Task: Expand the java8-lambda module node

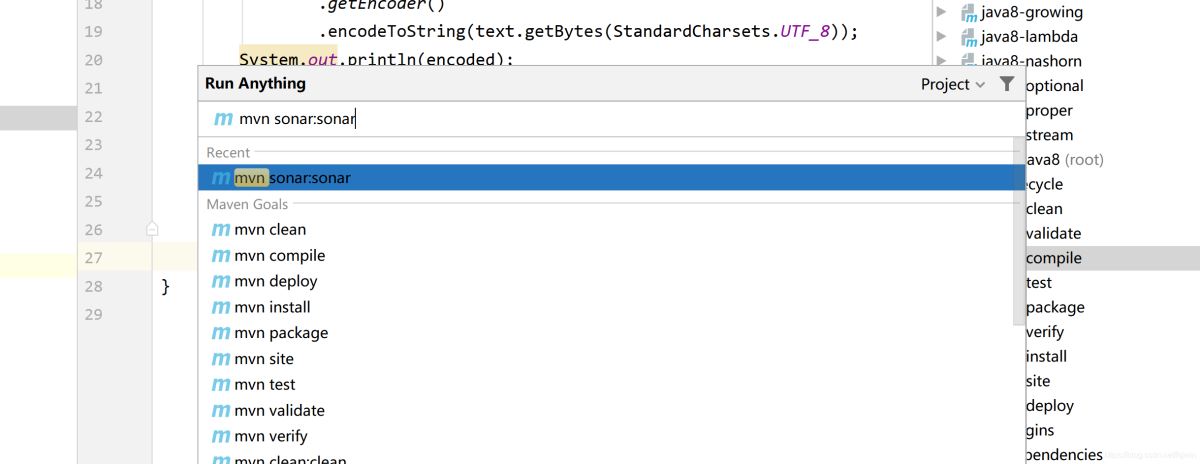Action: click(941, 38)
